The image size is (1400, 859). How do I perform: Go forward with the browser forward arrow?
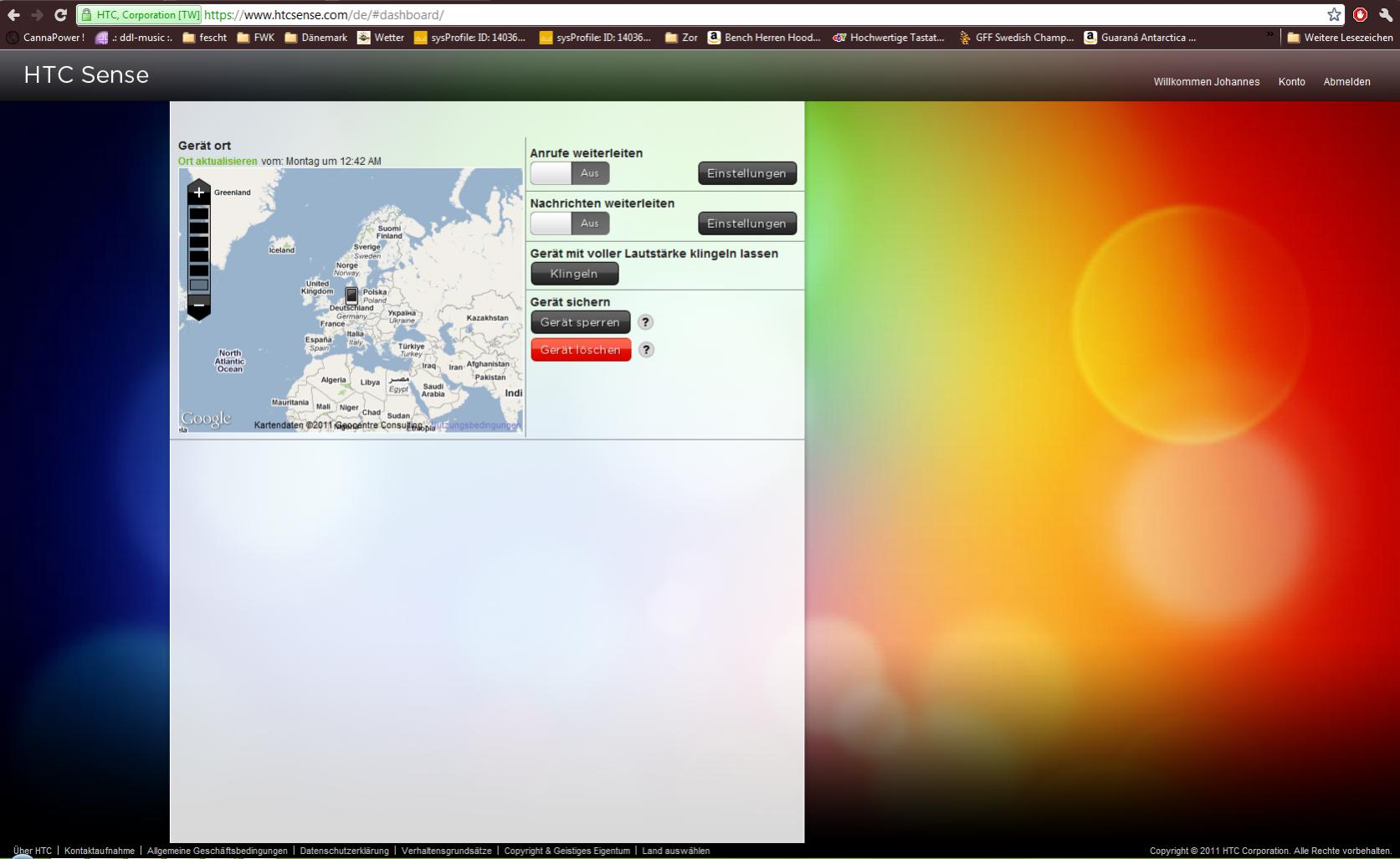(37, 15)
